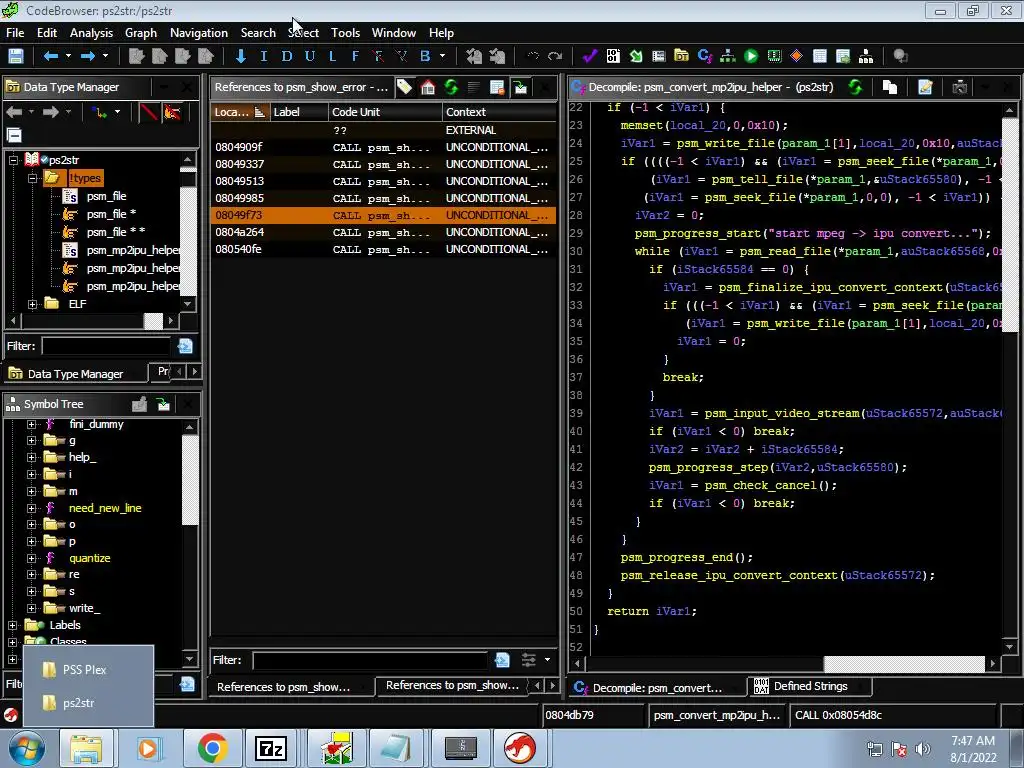The width and height of the screenshot is (1024, 768).
Task: Open the Window menu
Action: pos(394,33)
